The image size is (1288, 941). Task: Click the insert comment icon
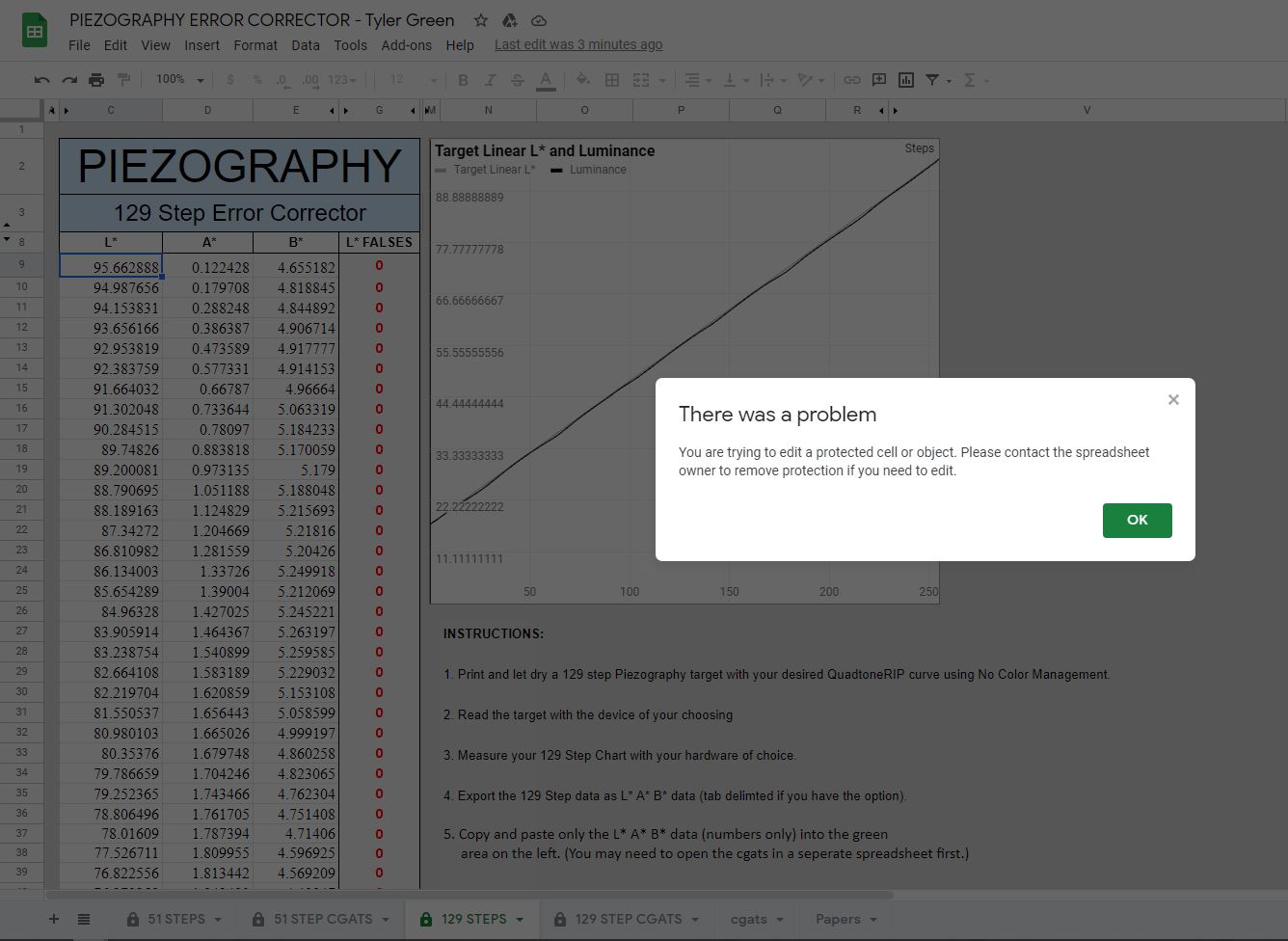[x=878, y=80]
